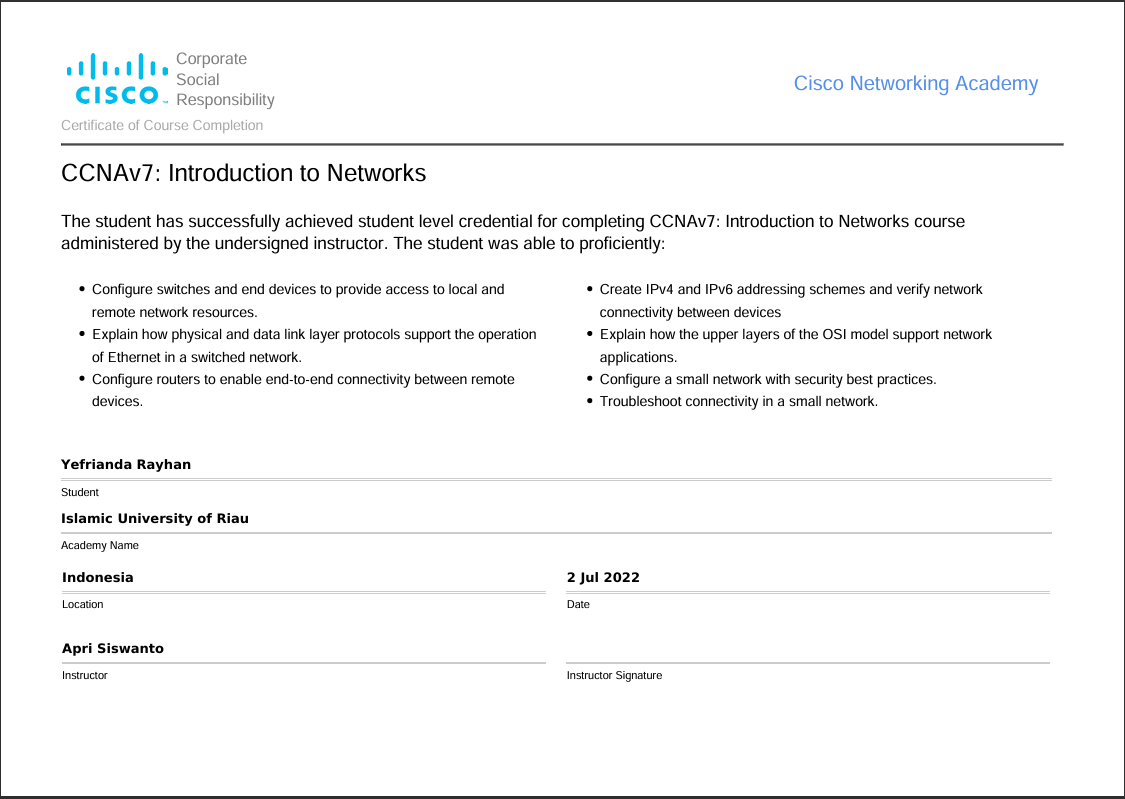Click the CCNAv7: Introduction to Networks title
Image resolution: width=1125 pixels, height=799 pixels.
point(243,173)
